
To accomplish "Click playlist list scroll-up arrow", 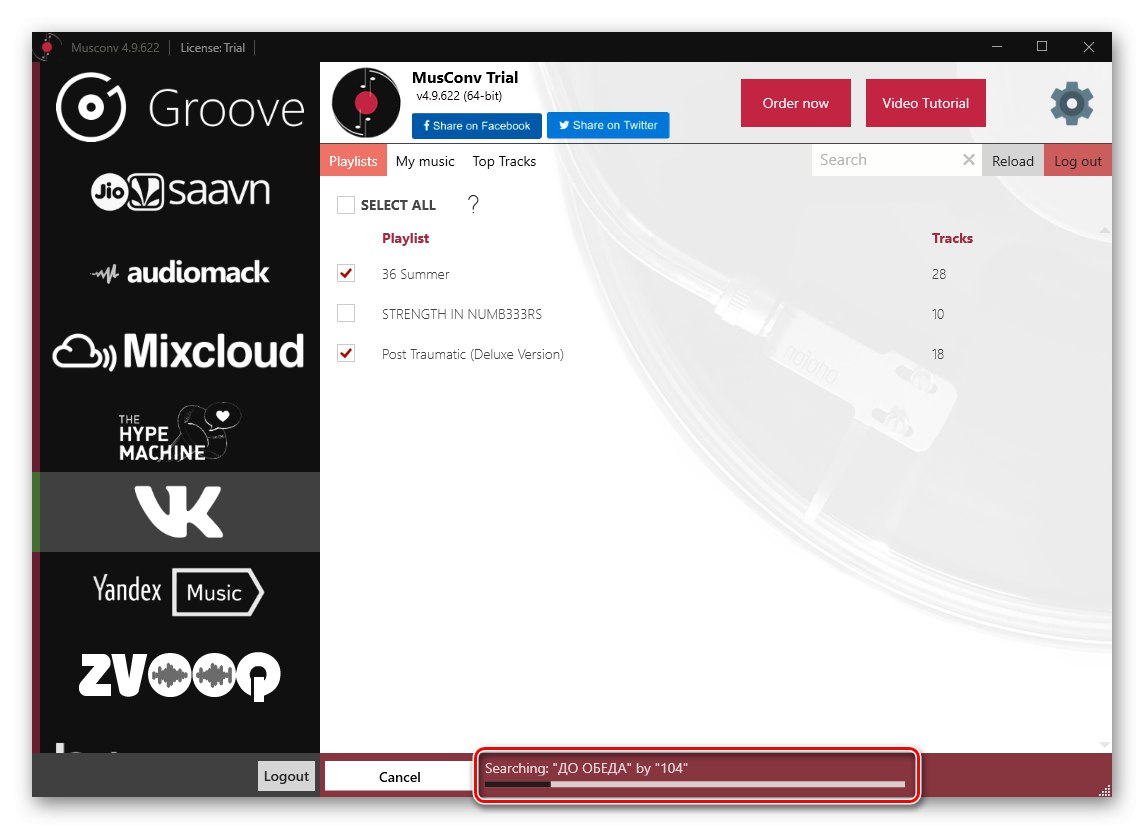I will click(x=1105, y=230).
